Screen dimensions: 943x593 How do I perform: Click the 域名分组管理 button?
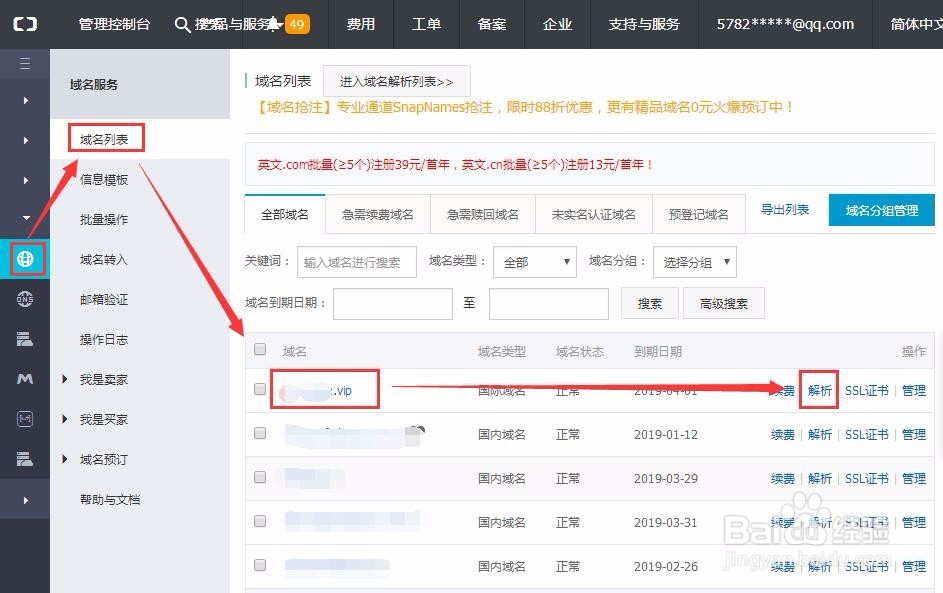881,211
